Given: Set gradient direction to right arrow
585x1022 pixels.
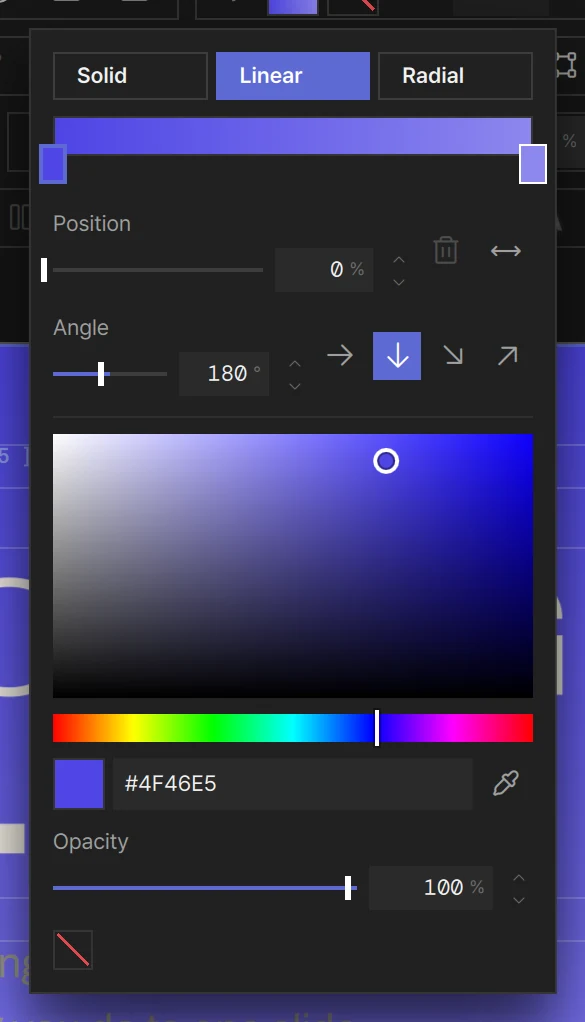Looking at the screenshot, I should [x=339, y=356].
